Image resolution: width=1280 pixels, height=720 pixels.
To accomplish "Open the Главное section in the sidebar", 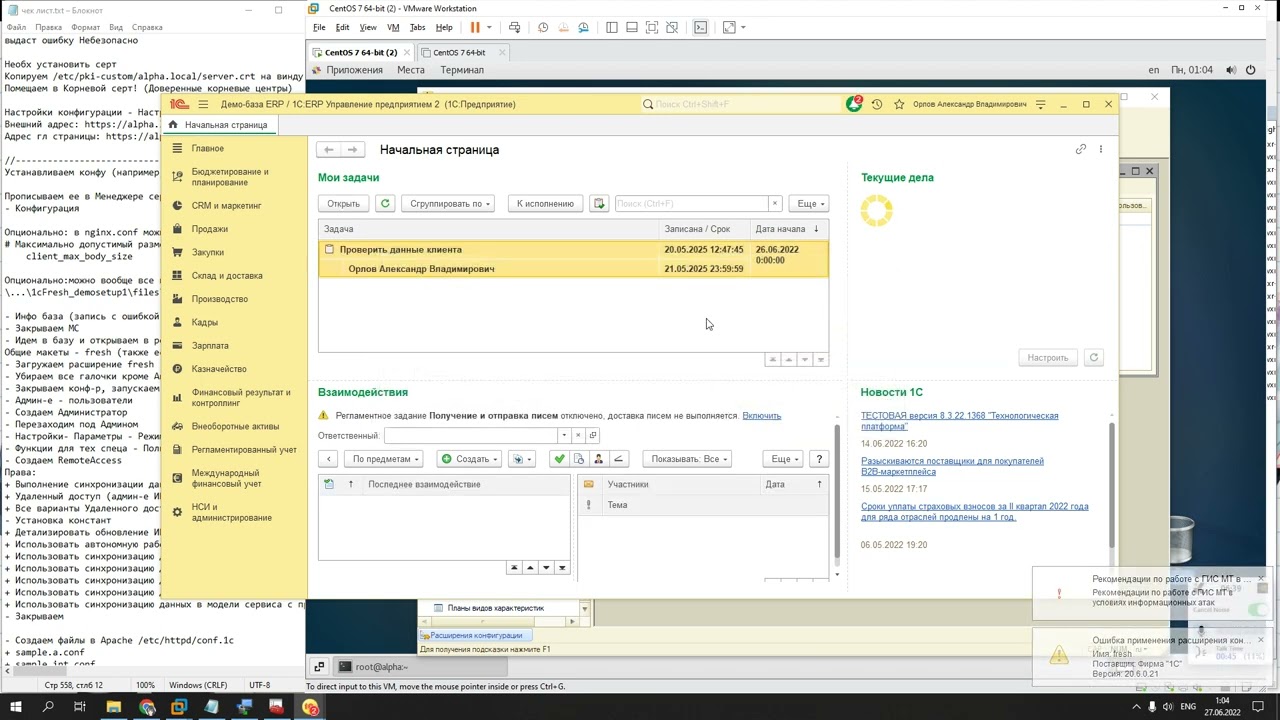I will click(x=207, y=148).
